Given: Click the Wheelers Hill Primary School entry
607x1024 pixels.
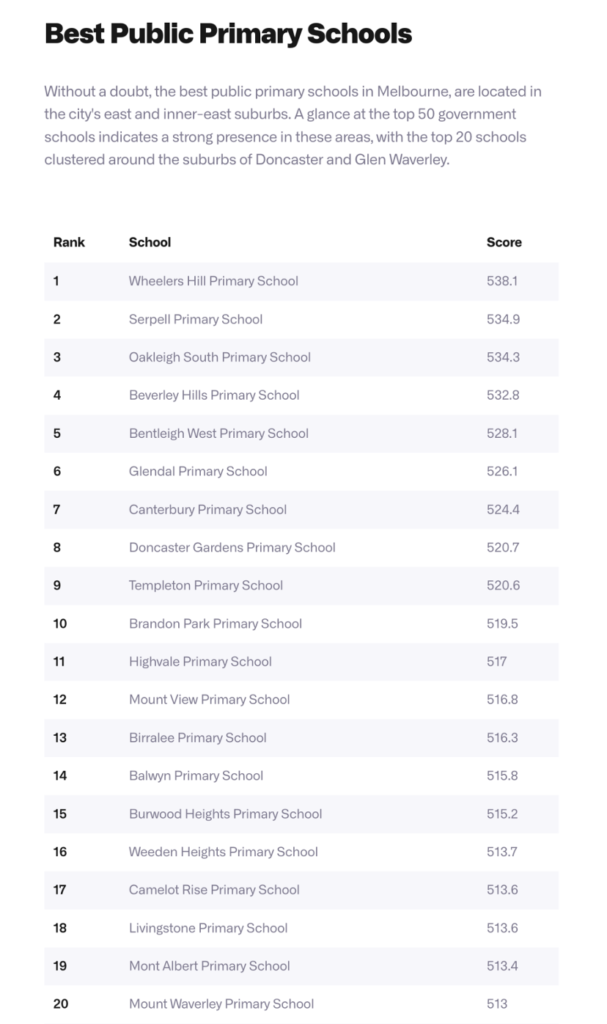Looking at the screenshot, I should tap(213, 281).
